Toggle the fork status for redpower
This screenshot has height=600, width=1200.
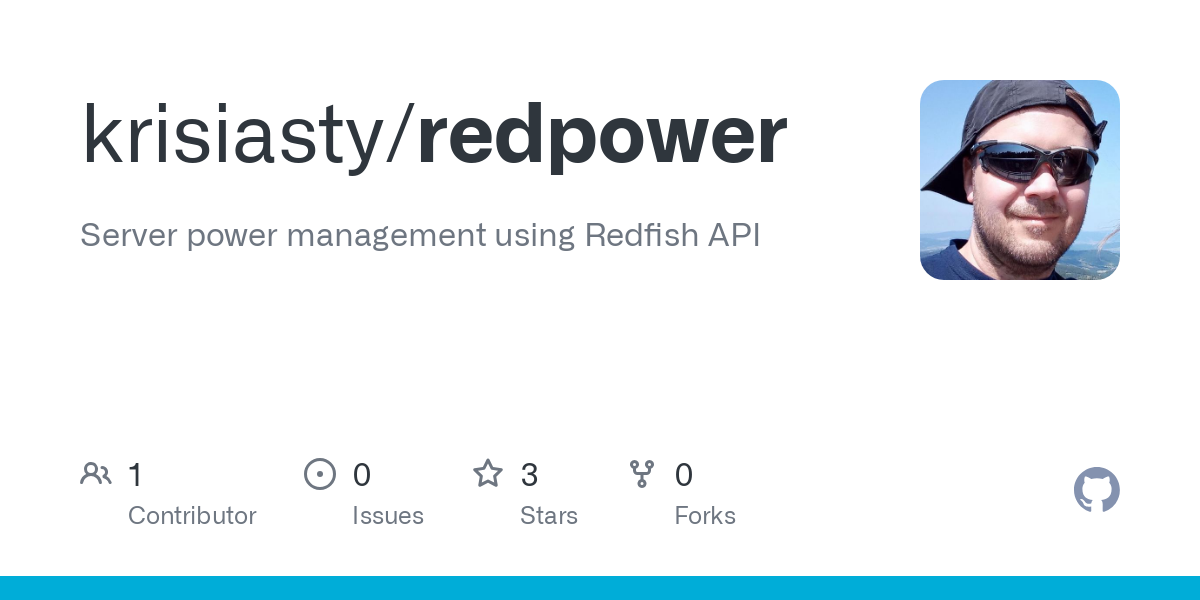[642, 474]
